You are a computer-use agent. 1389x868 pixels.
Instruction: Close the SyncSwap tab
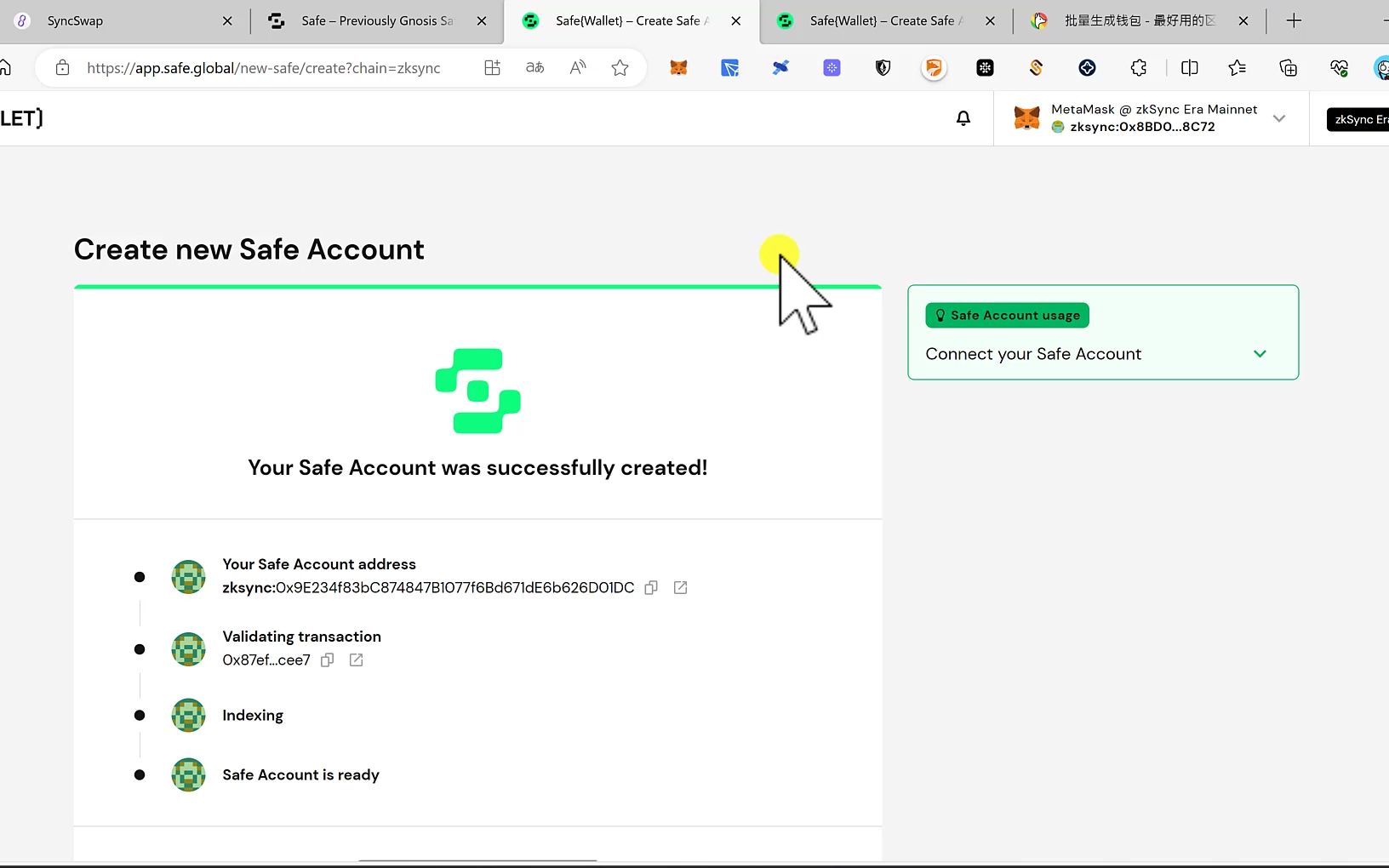(227, 21)
